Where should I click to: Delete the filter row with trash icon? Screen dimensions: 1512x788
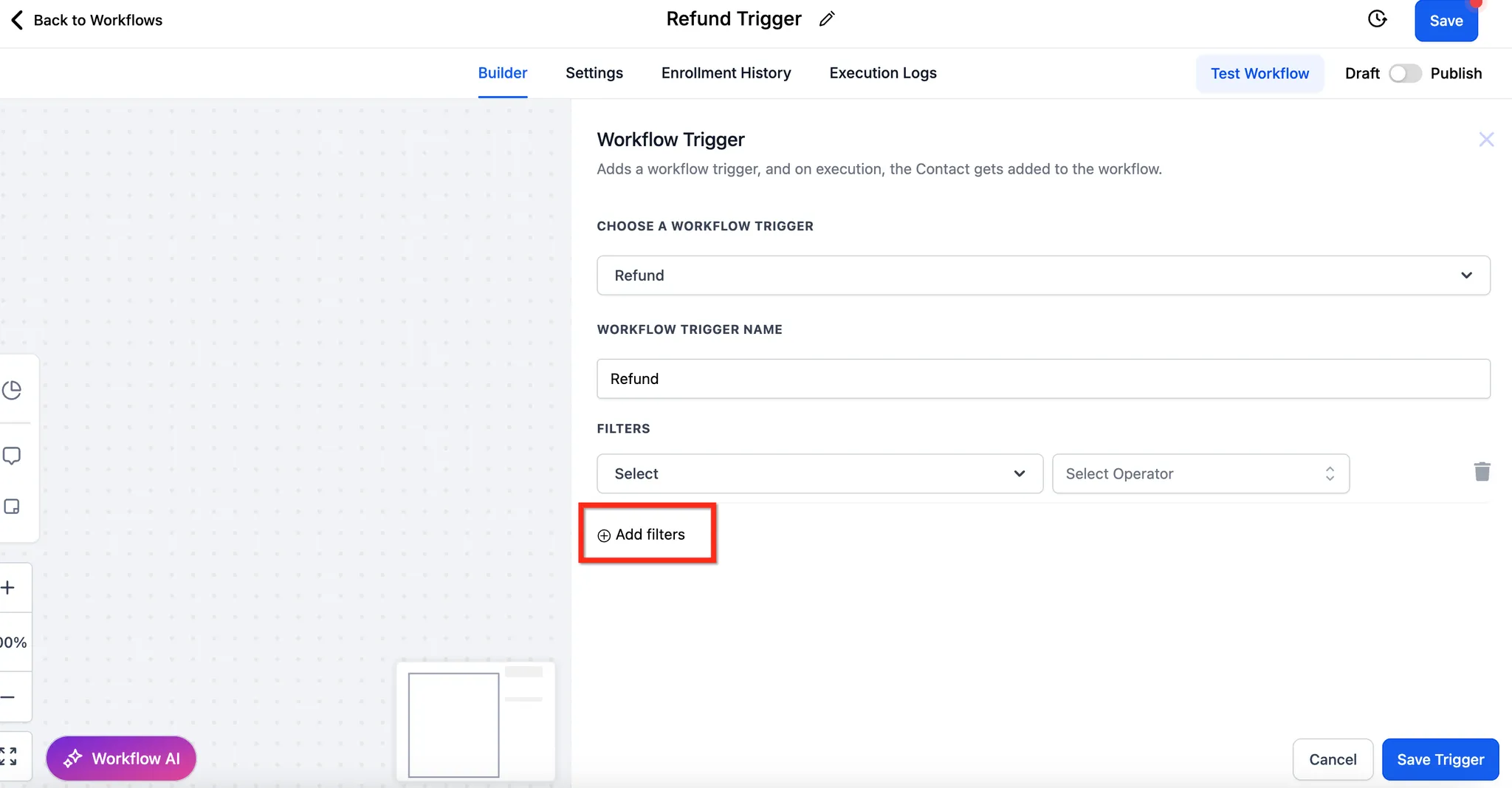(1482, 472)
